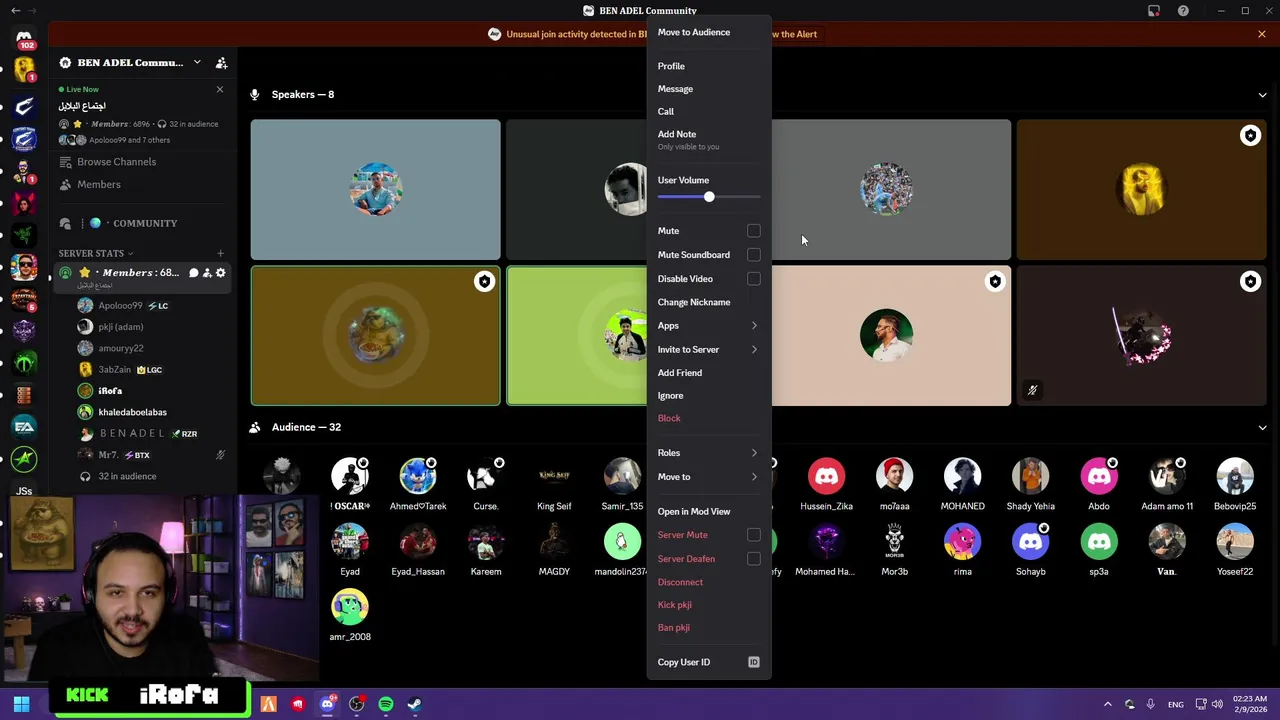
Task: Select Add Note in the context menu
Action: pos(709,139)
